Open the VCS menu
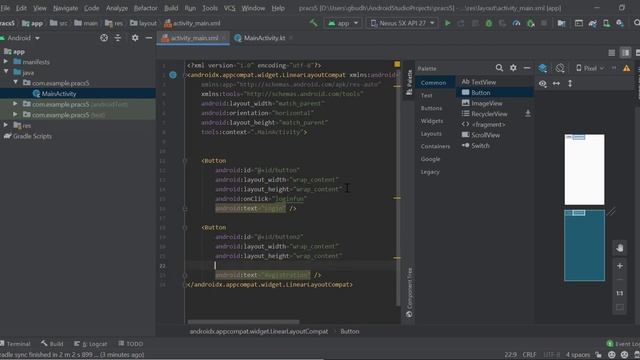 click(x=229, y=8)
